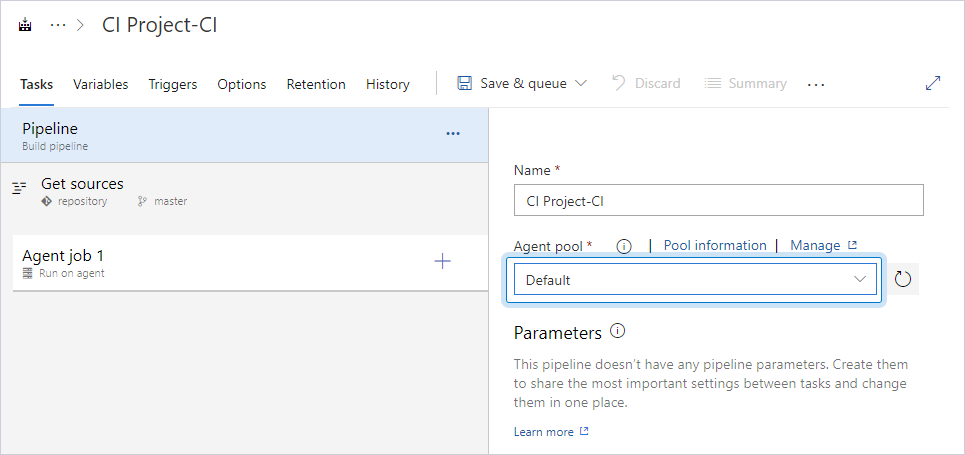
Task: Open the Pool information link
Action: (715, 245)
